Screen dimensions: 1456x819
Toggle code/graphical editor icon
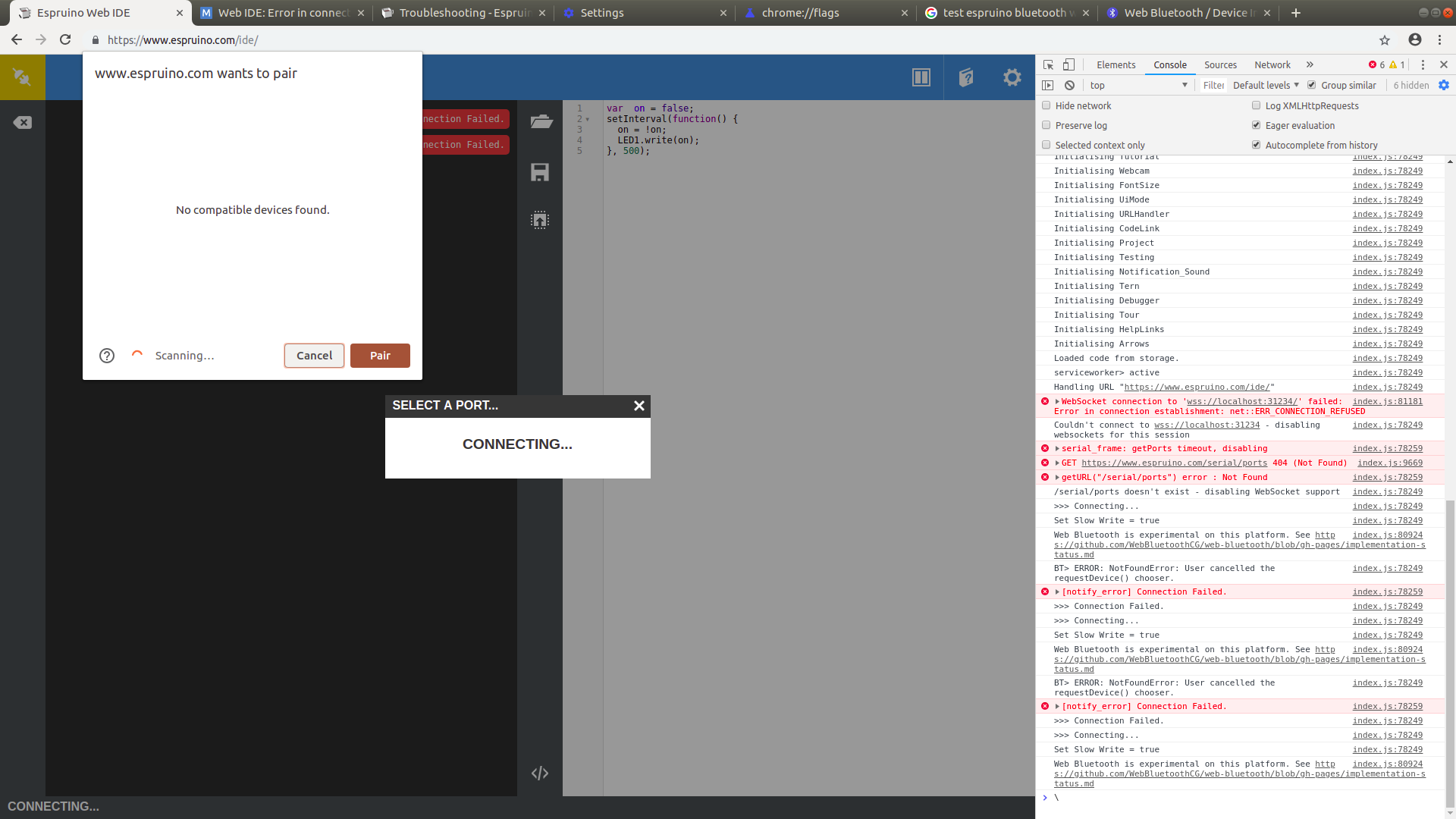coord(540,773)
